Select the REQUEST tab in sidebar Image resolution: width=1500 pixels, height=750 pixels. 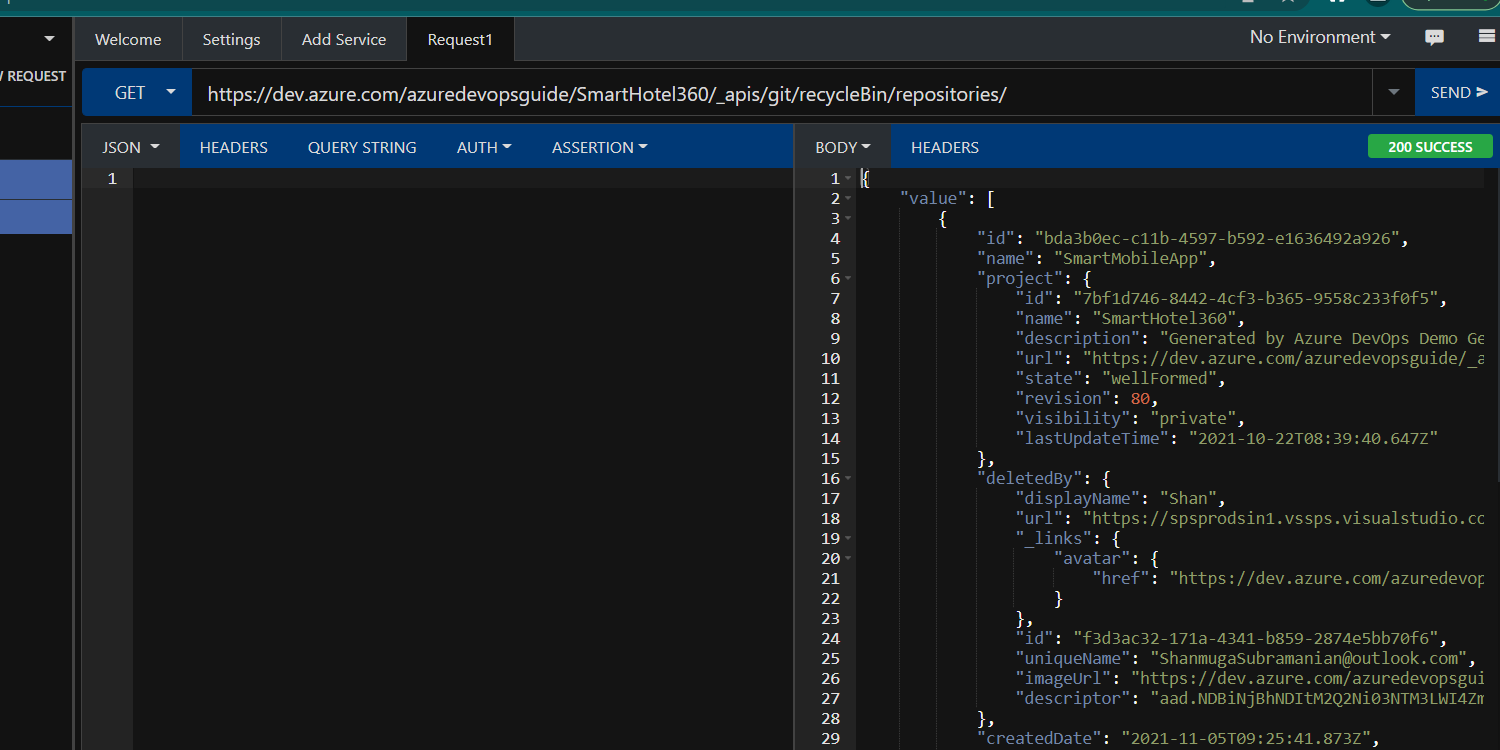(x=34, y=76)
